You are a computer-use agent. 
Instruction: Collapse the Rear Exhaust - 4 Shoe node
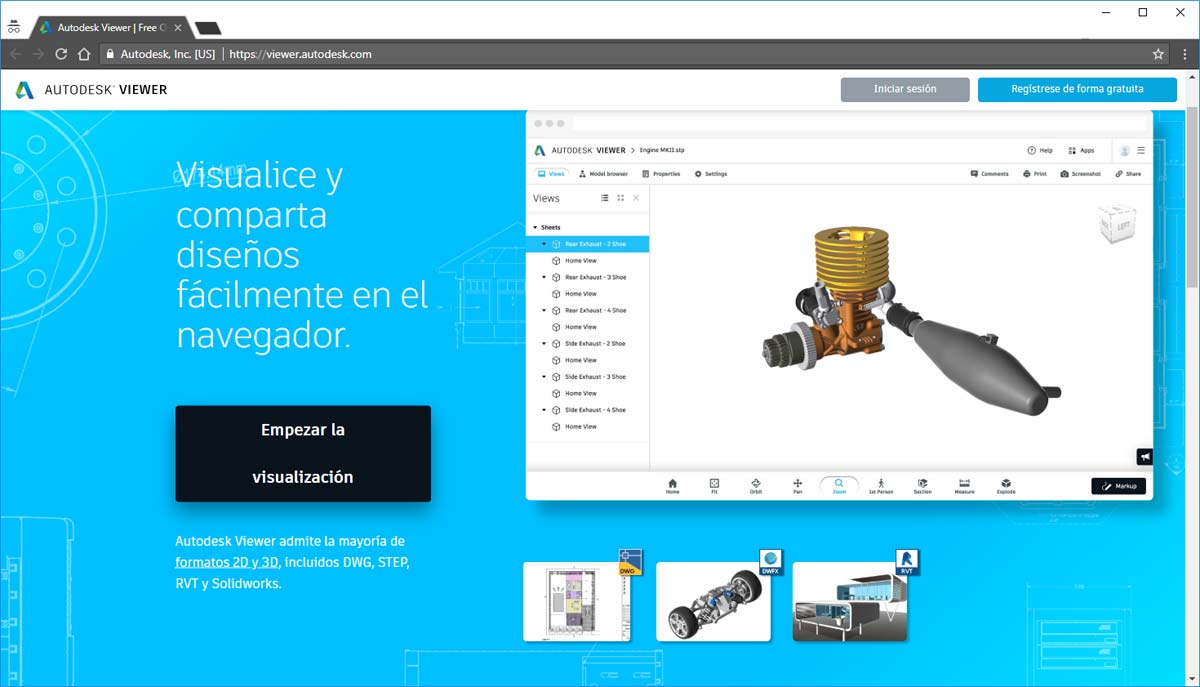pos(544,310)
